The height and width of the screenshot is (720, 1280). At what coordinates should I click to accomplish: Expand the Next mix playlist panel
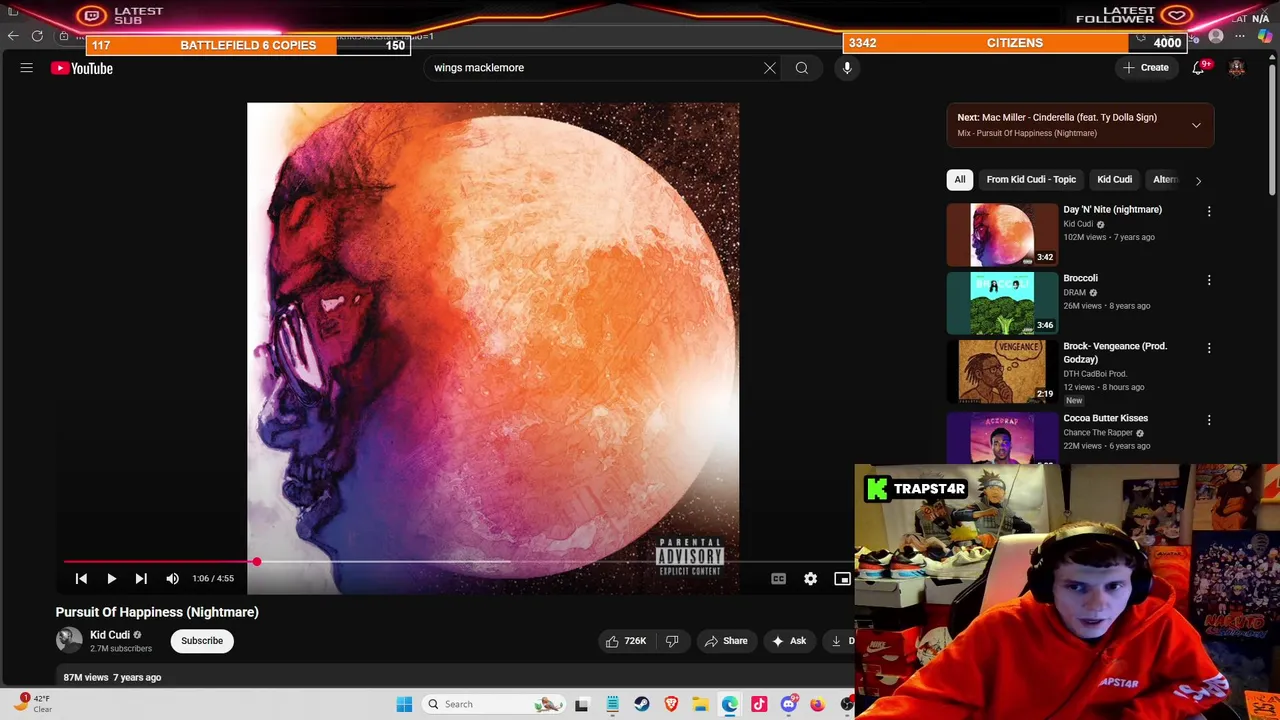(1196, 125)
